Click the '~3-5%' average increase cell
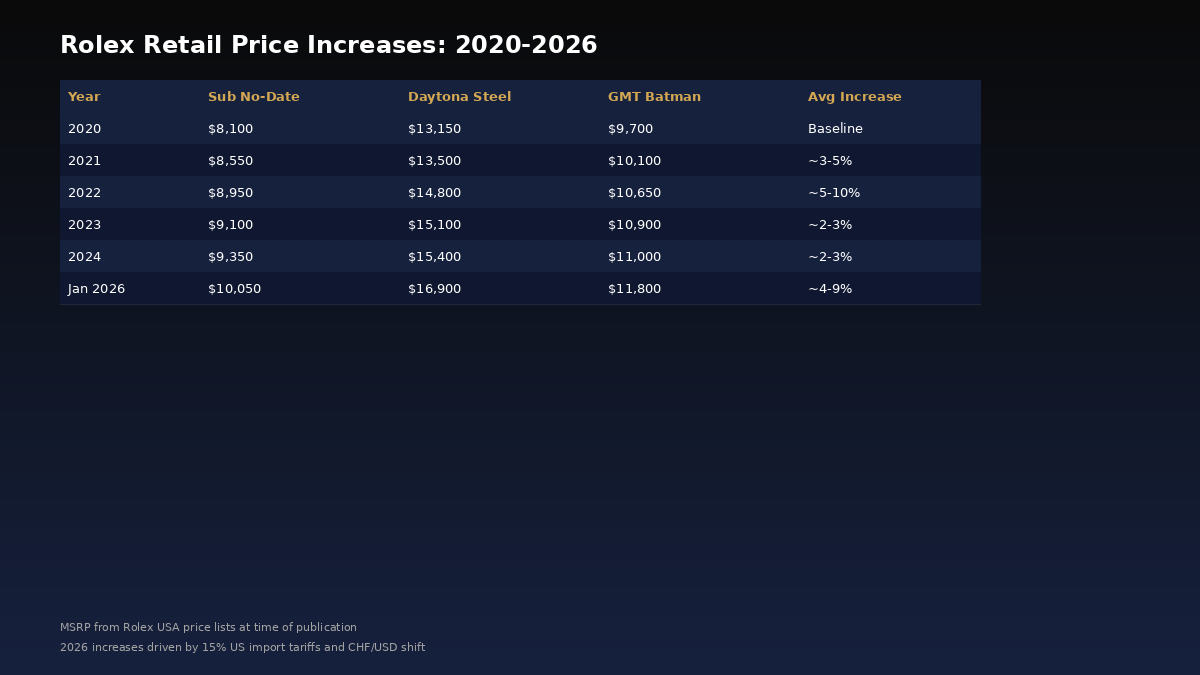The image size is (1200, 675). click(830, 161)
